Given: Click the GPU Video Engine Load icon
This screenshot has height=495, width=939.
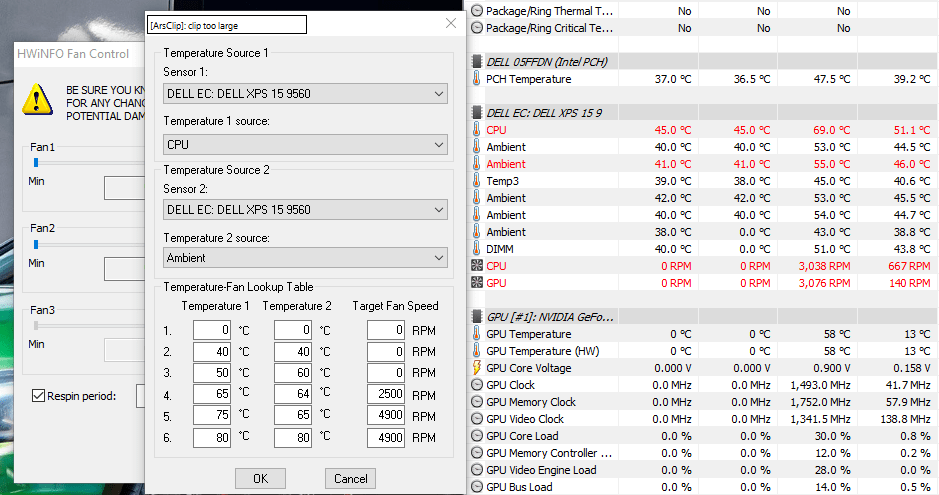Looking at the screenshot, I should [x=477, y=470].
